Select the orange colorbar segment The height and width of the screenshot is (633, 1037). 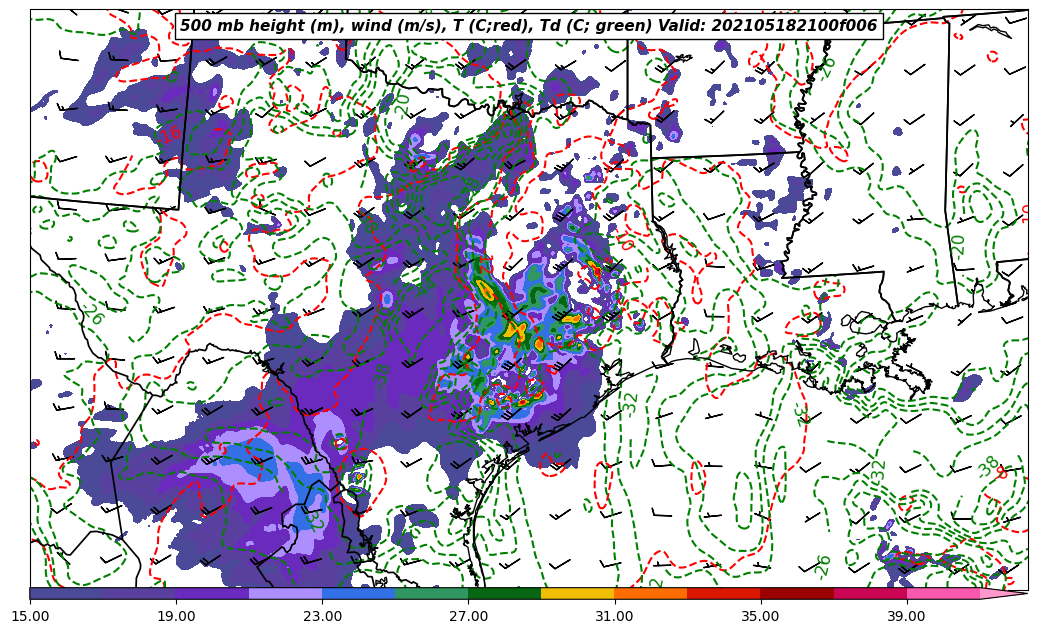650,593
